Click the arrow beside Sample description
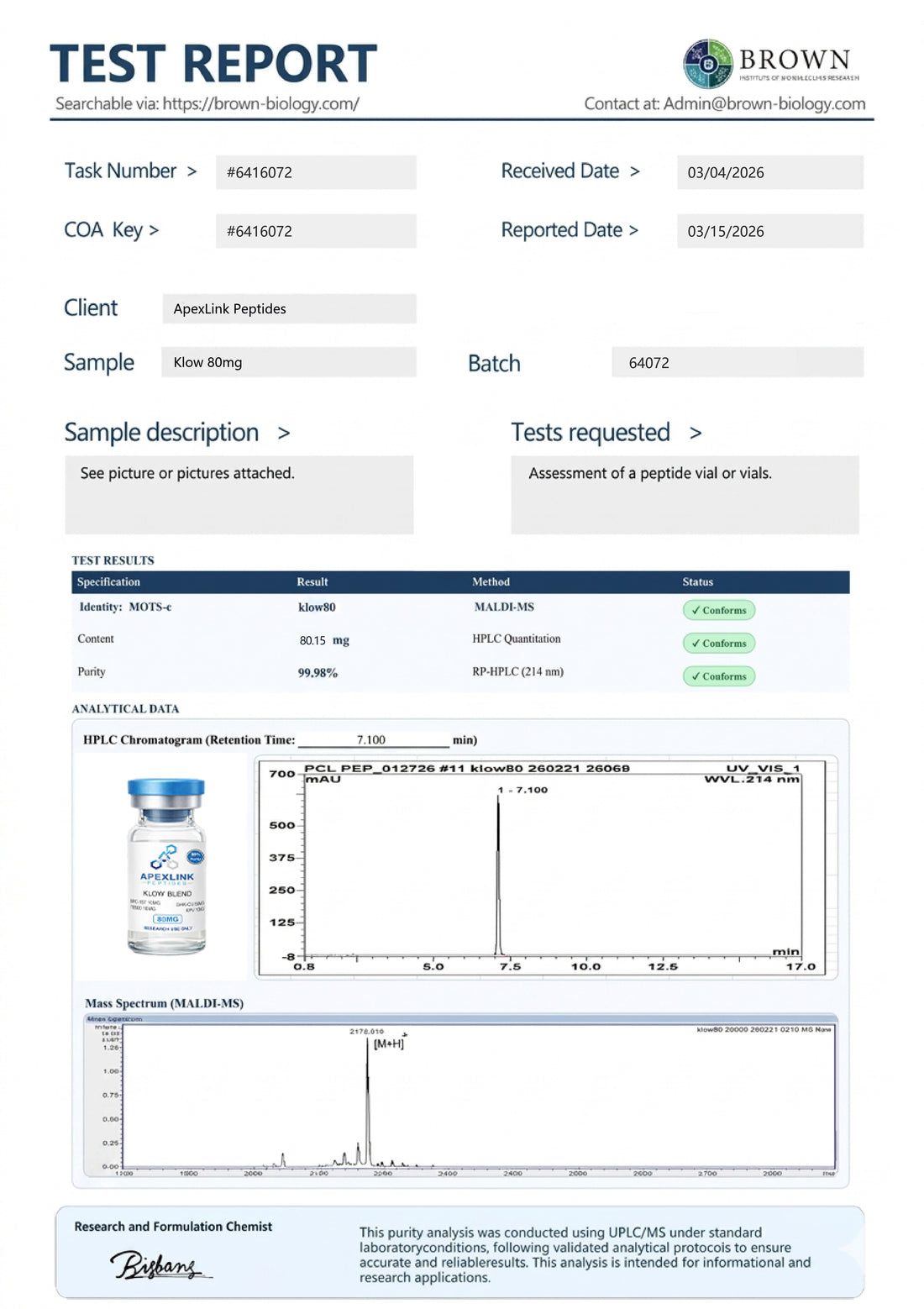 (284, 434)
